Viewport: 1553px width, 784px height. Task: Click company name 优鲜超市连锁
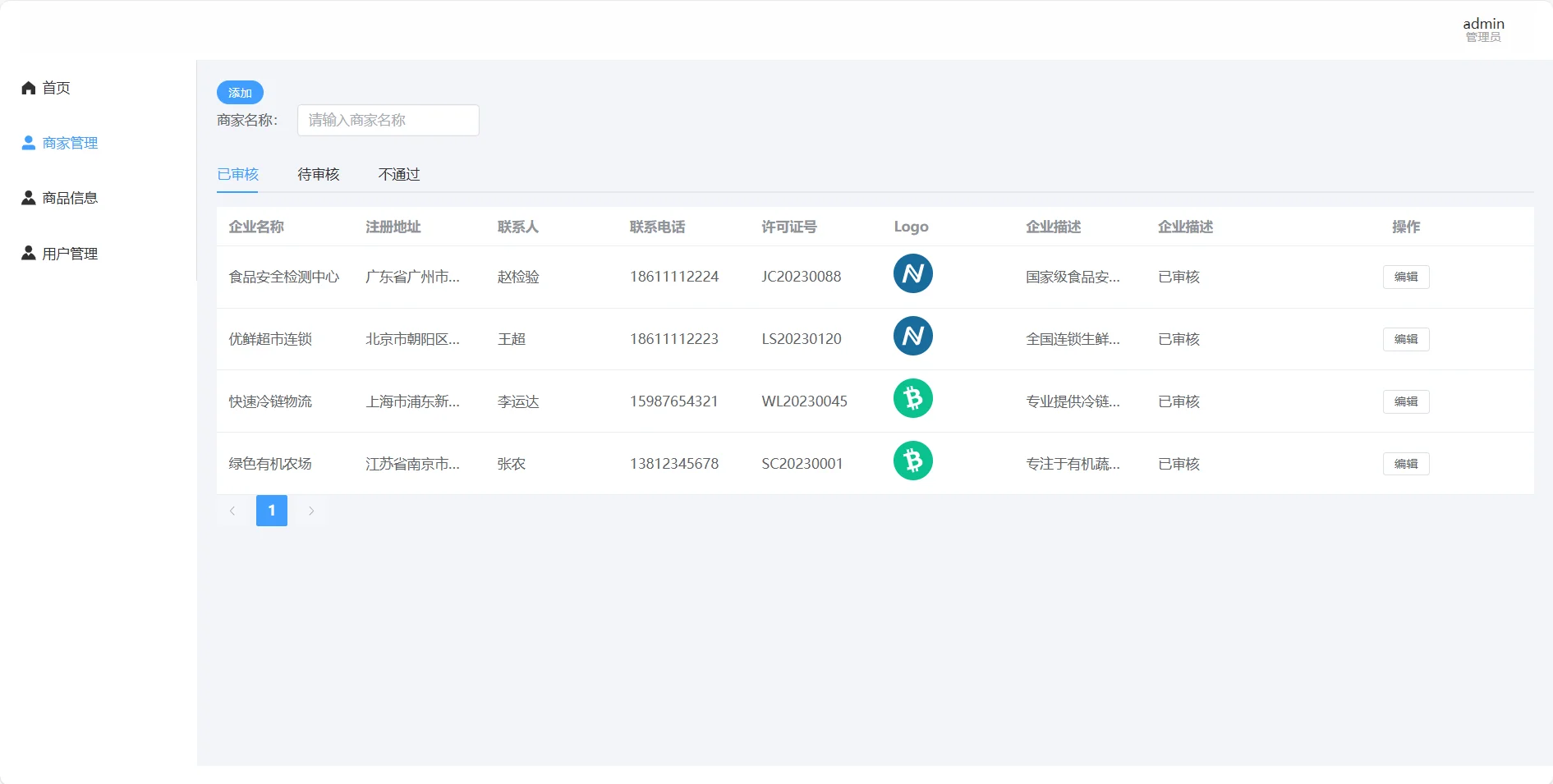[270, 339]
